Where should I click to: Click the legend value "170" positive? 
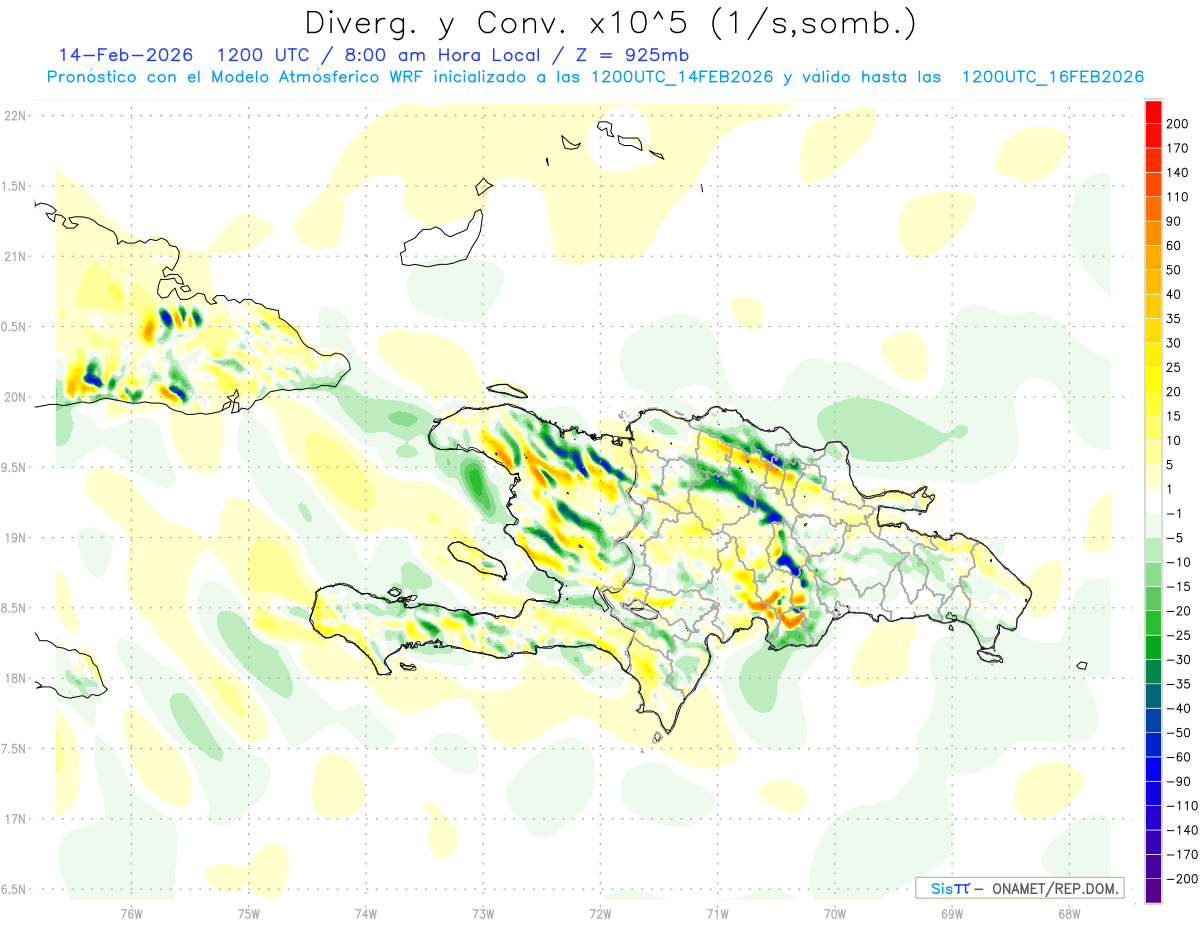[1178, 148]
